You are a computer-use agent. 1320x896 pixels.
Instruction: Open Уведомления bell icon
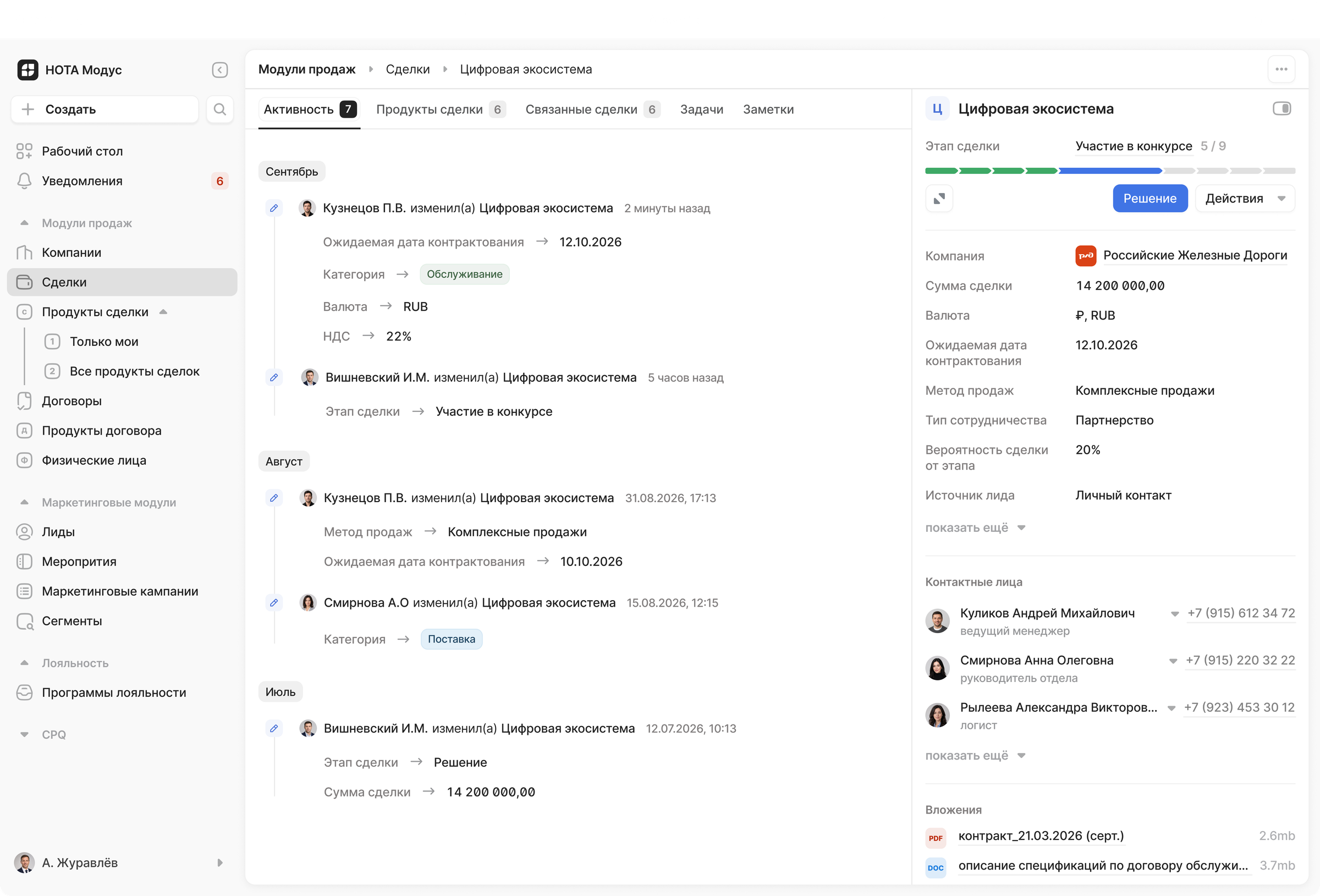pos(24,180)
